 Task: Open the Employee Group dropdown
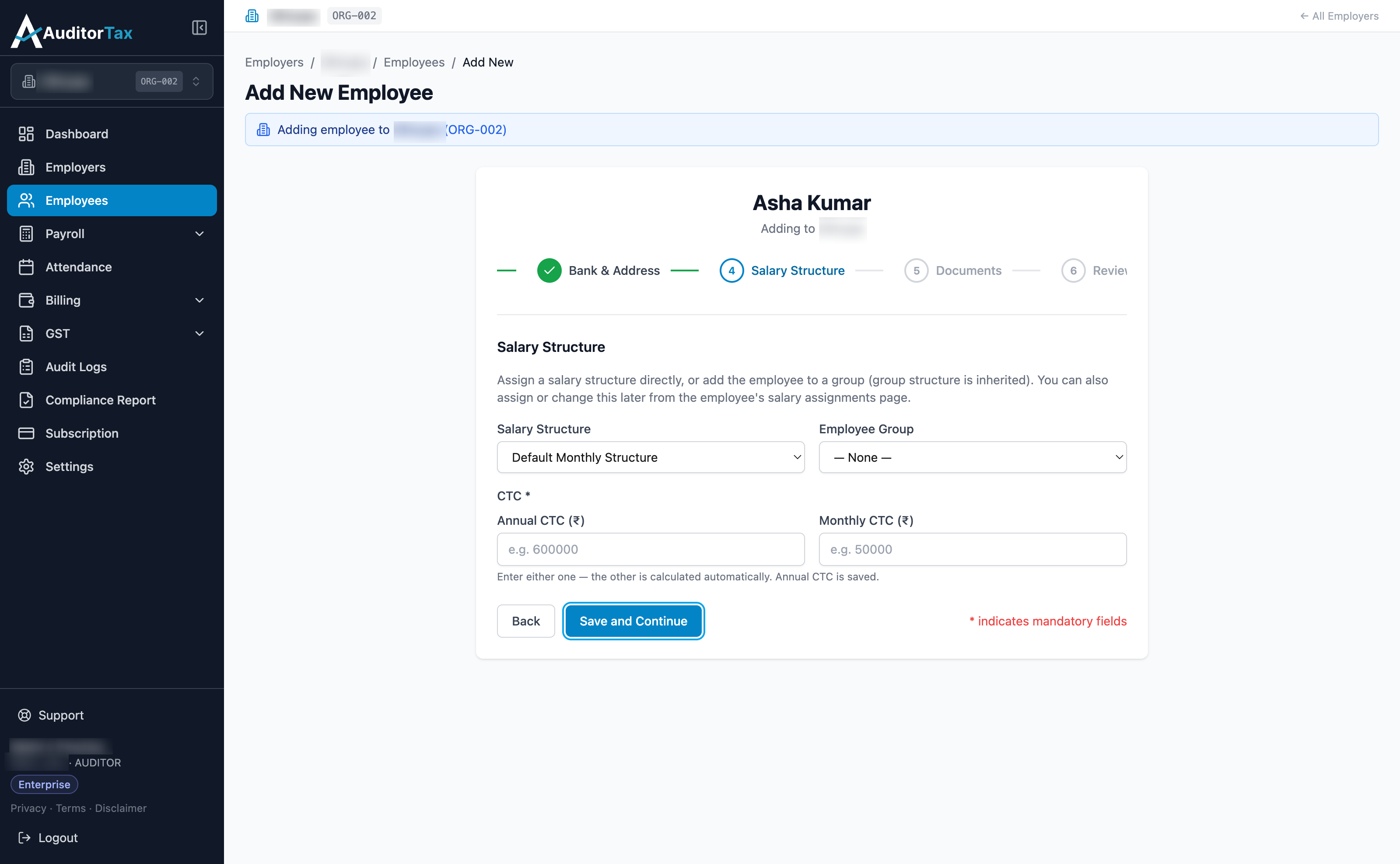[972, 457]
